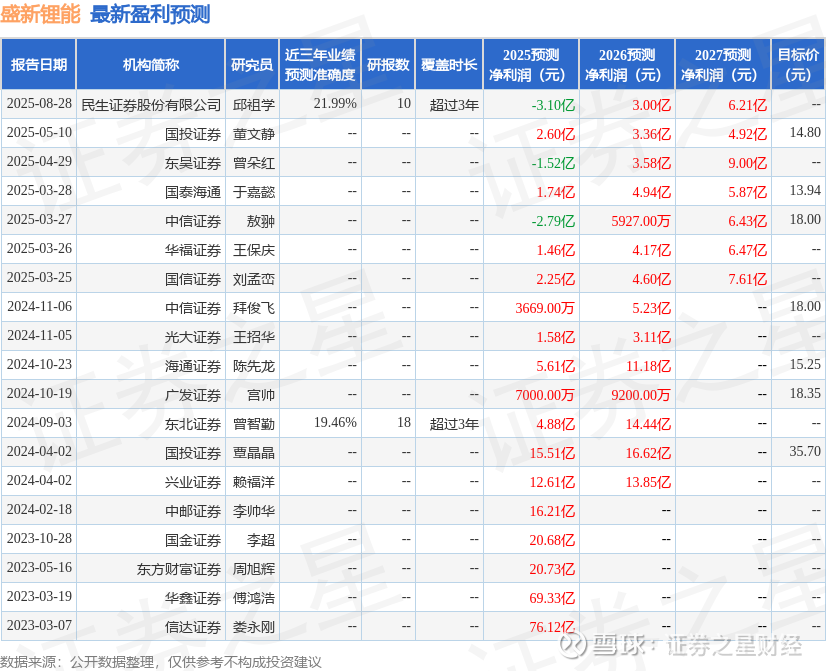The height and width of the screenshot is (671, 826).
Task: Click target price 15.25
Action: pos(805,364)
